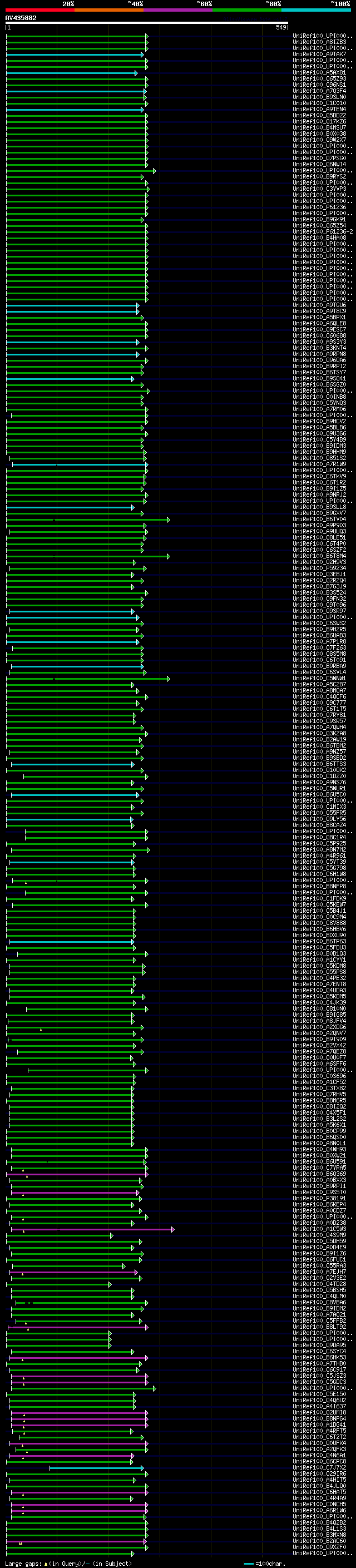Select hit label UniRef100_A7EJH7
Image resolution: width=356 pixels, height=1568 pixels.
(319, 1272)
